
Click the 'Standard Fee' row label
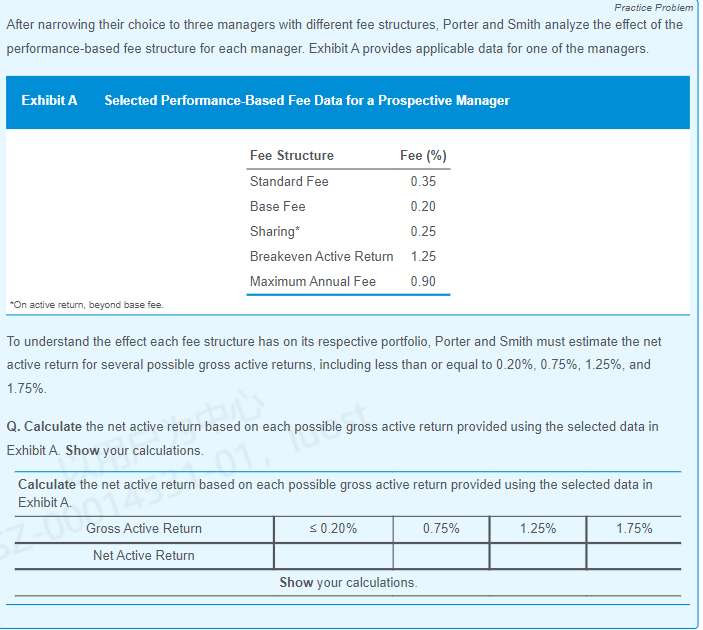click(x=289, y=181)
